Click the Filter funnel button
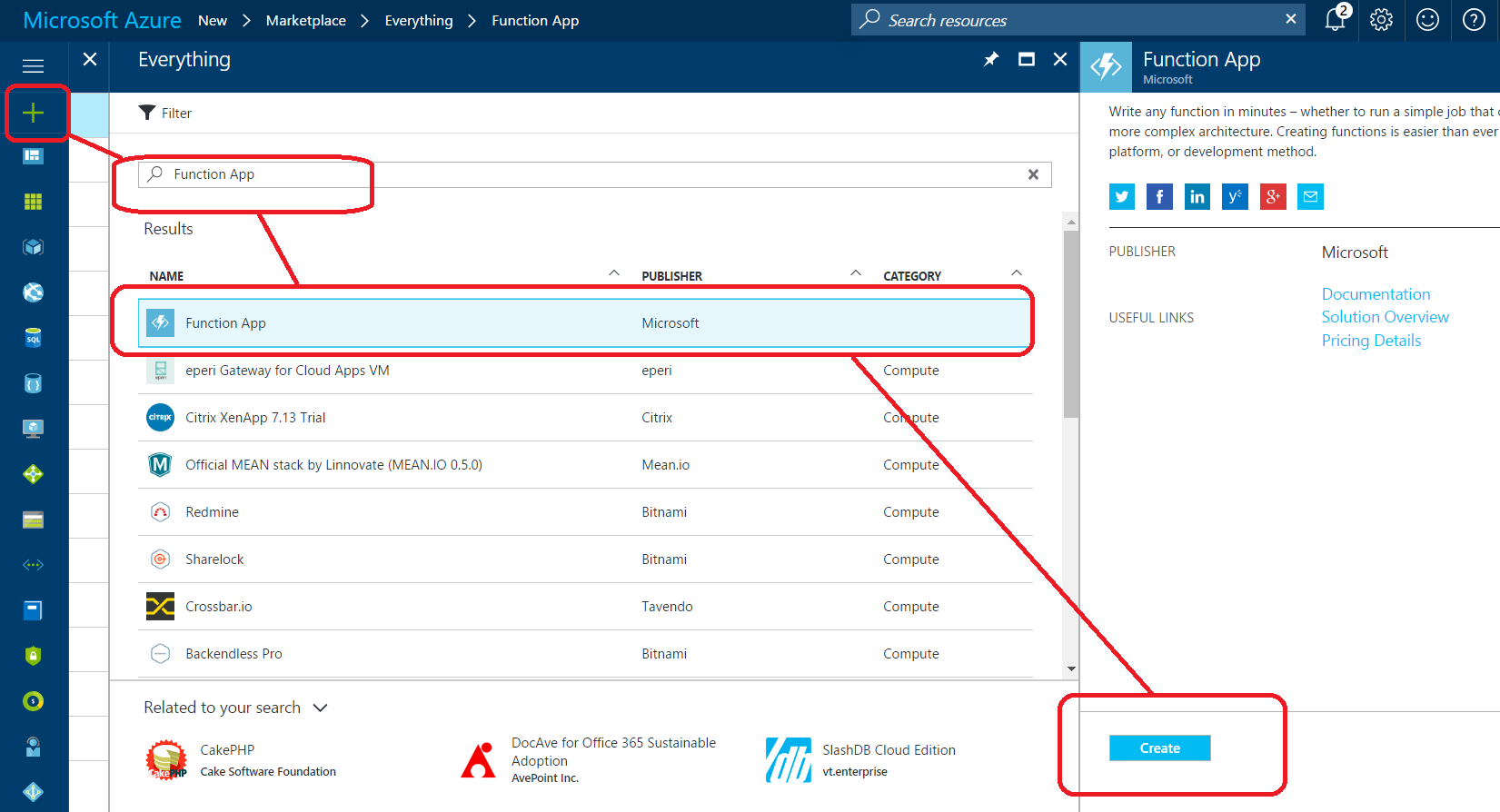 (164, 113)
